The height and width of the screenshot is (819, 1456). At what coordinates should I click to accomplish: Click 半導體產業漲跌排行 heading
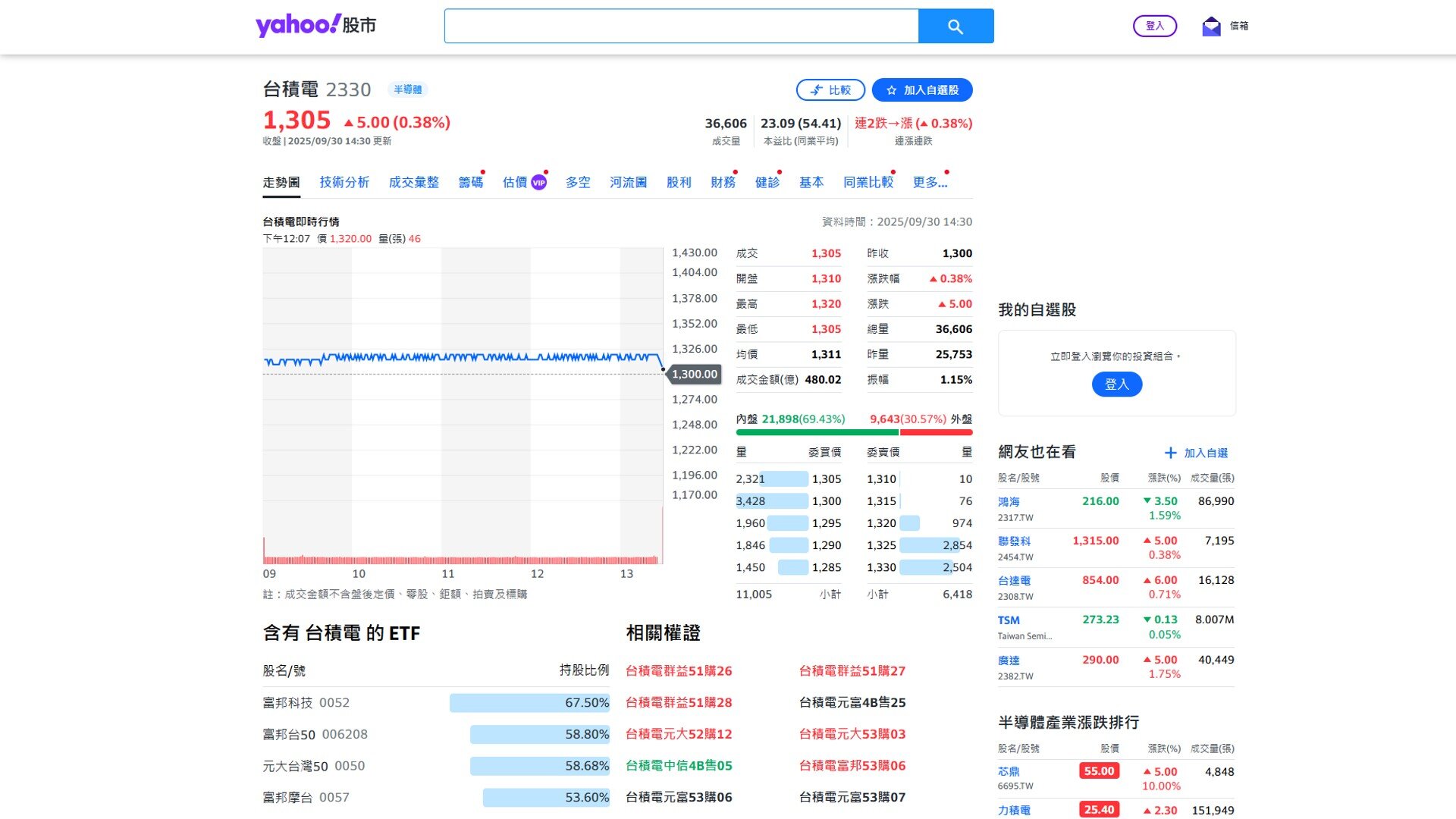(x=1068, y=723)
